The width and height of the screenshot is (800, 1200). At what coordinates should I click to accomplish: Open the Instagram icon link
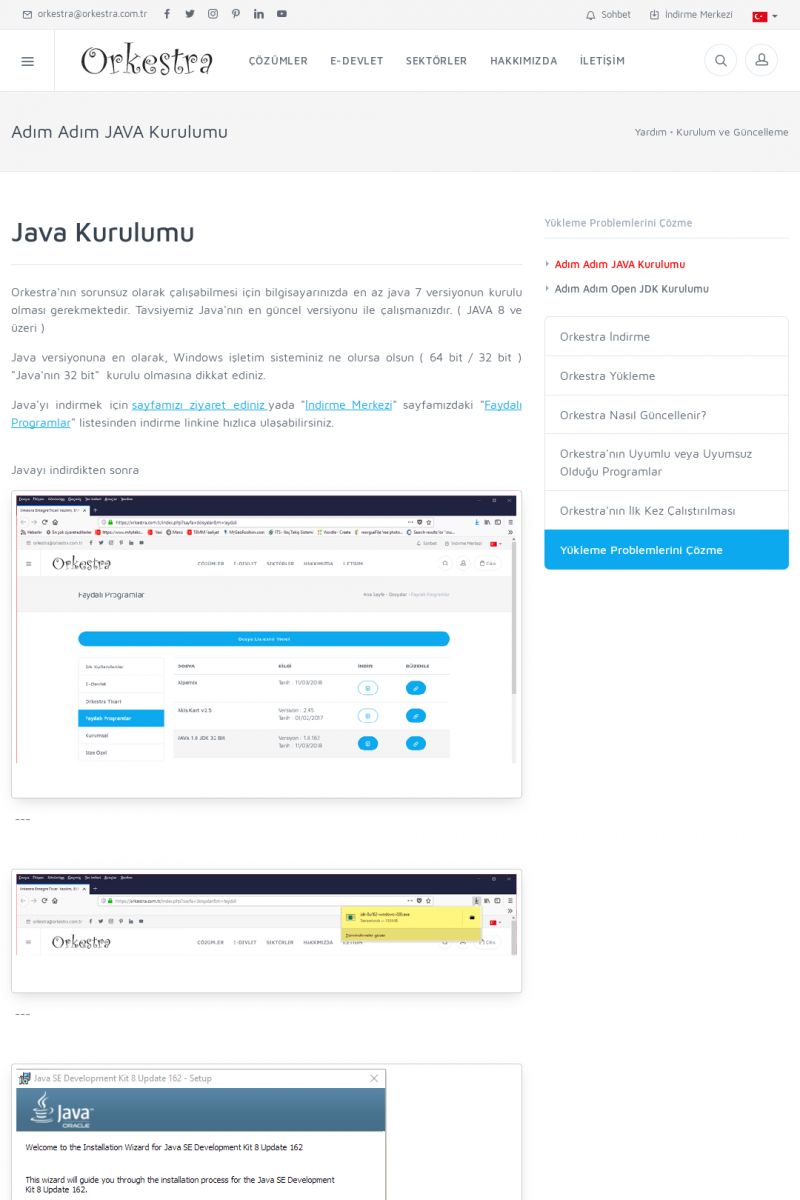[x=213, y=14]
